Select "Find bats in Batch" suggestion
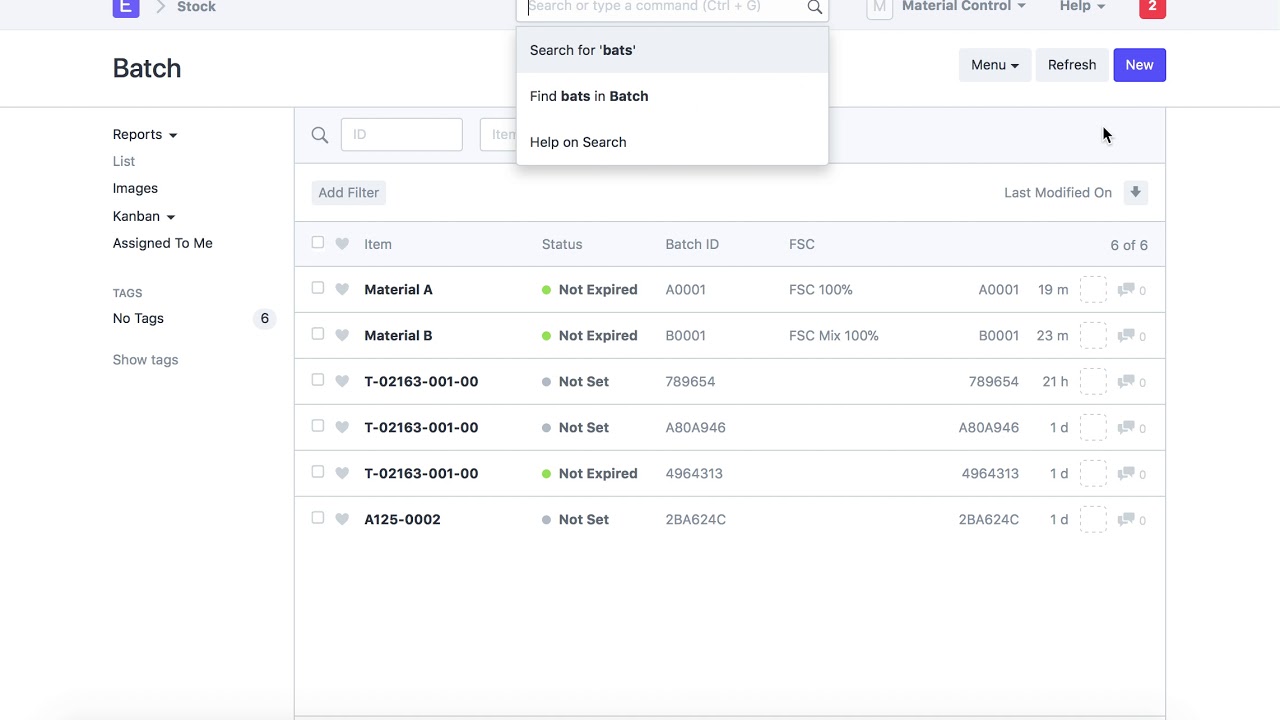This screenshot has width=1280, height=720. pyautogui.click(x=672, y=96)
